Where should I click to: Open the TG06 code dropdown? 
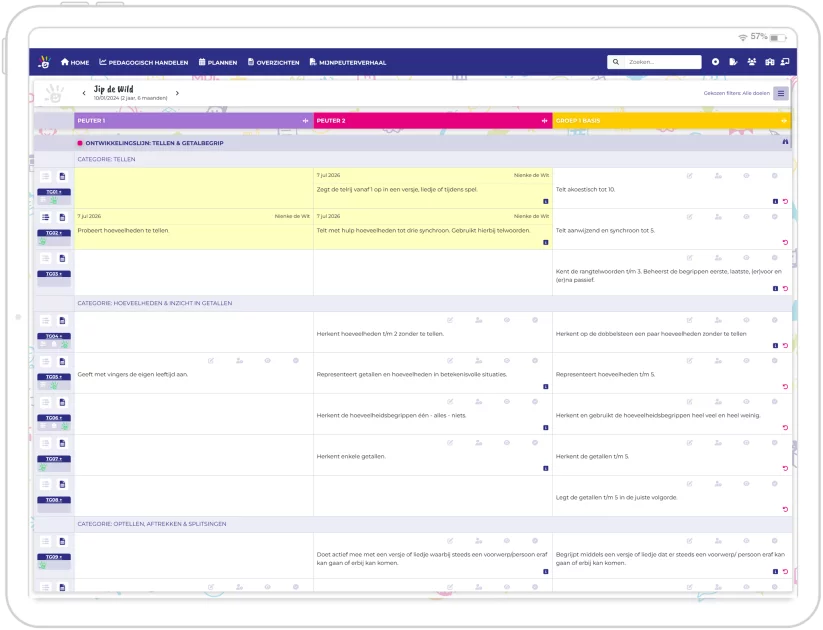pos(54,418)
